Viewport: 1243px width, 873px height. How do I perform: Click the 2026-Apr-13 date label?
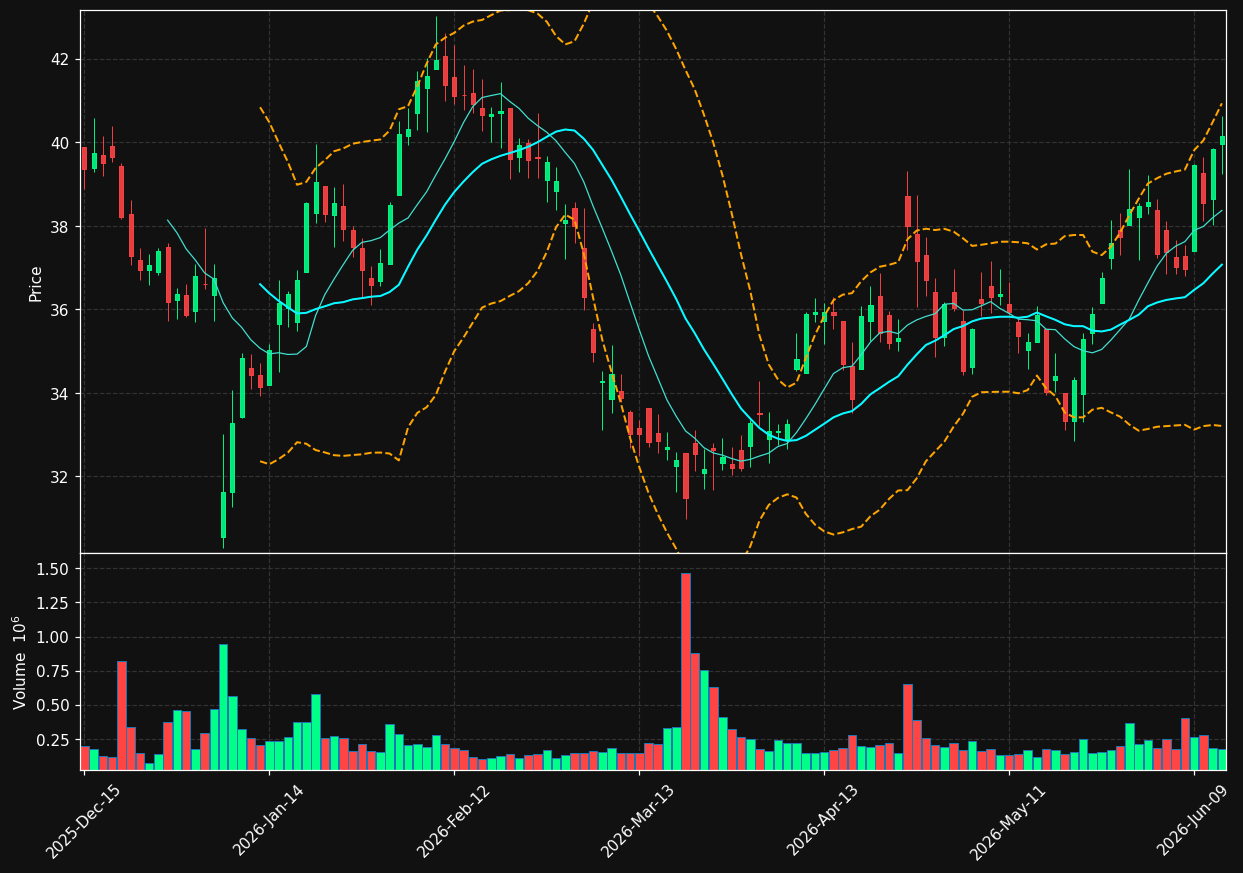(822, 821)
